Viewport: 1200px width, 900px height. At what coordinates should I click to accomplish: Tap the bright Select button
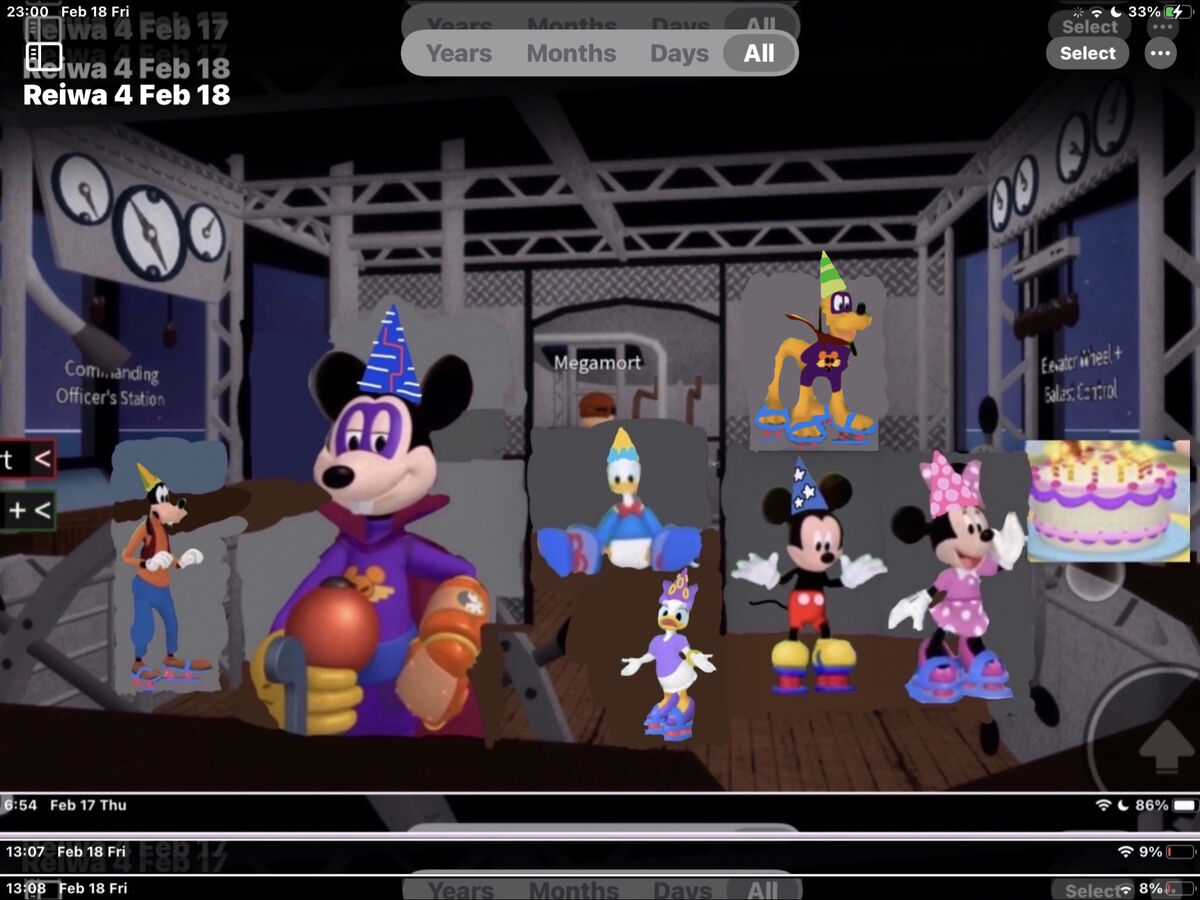click(x=1088, y=53)
